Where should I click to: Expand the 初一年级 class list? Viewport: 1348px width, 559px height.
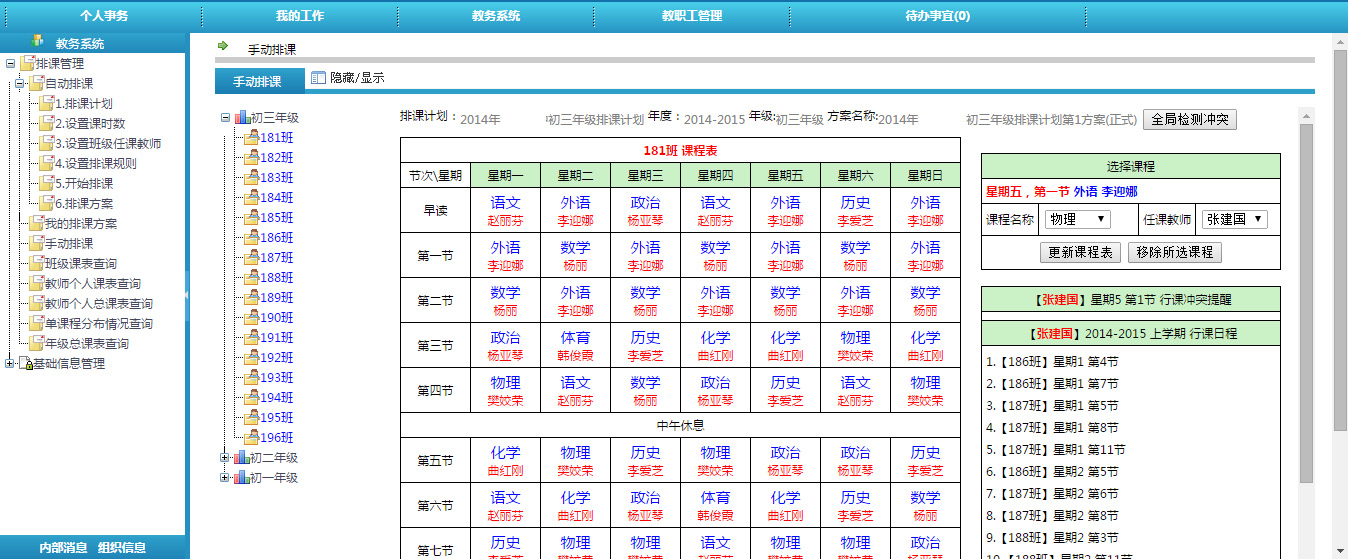225,478
